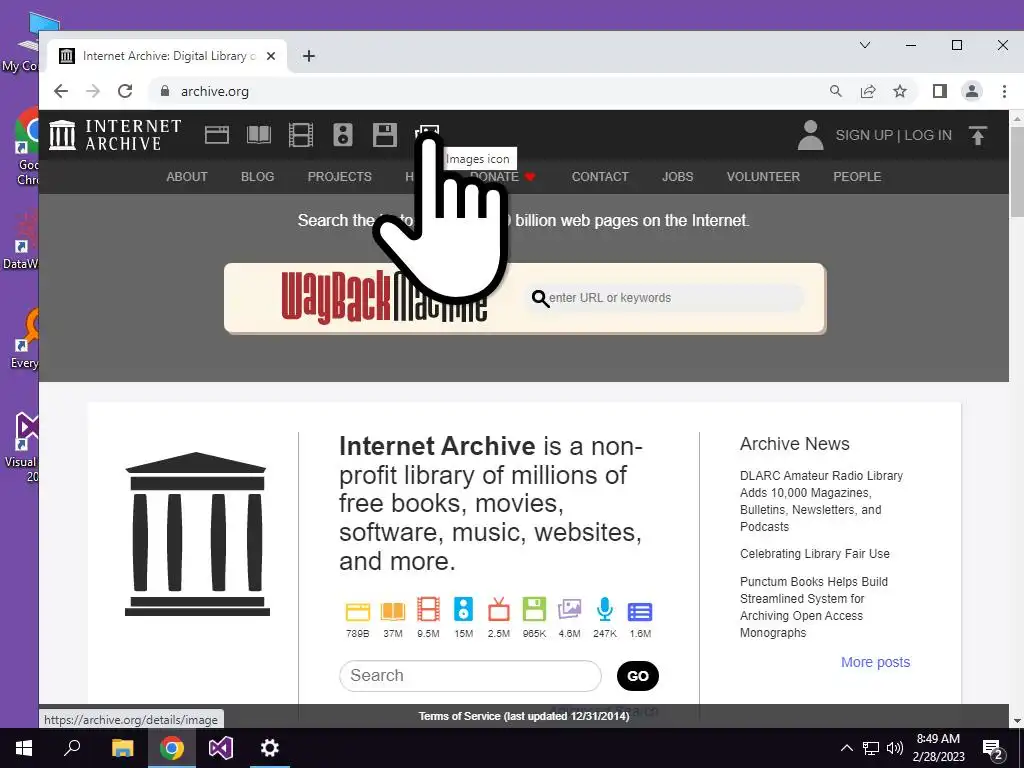The height and width of the screenshot is (768, 1024).
Task: Click the Wayback Machine URL search field
Action: point(666,298)
